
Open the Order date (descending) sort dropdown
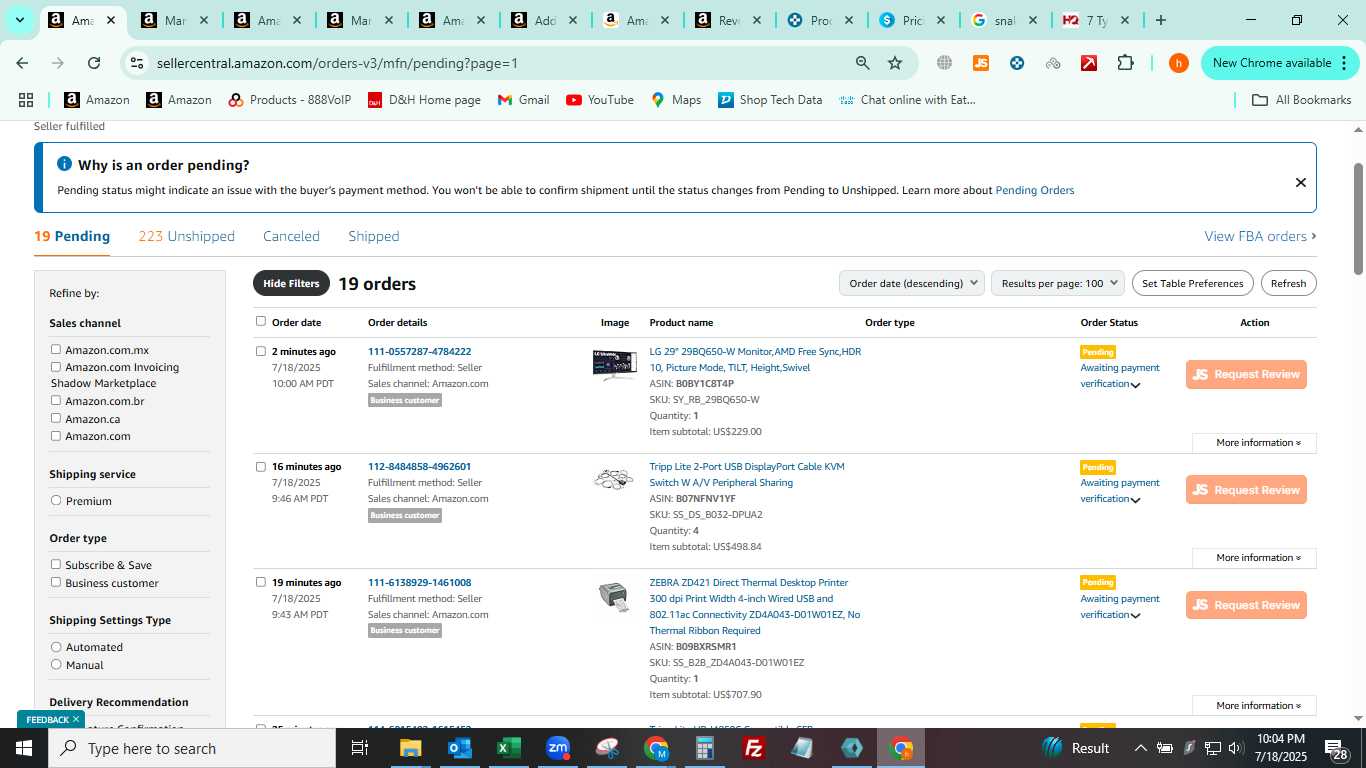click(x=912, y=283)
